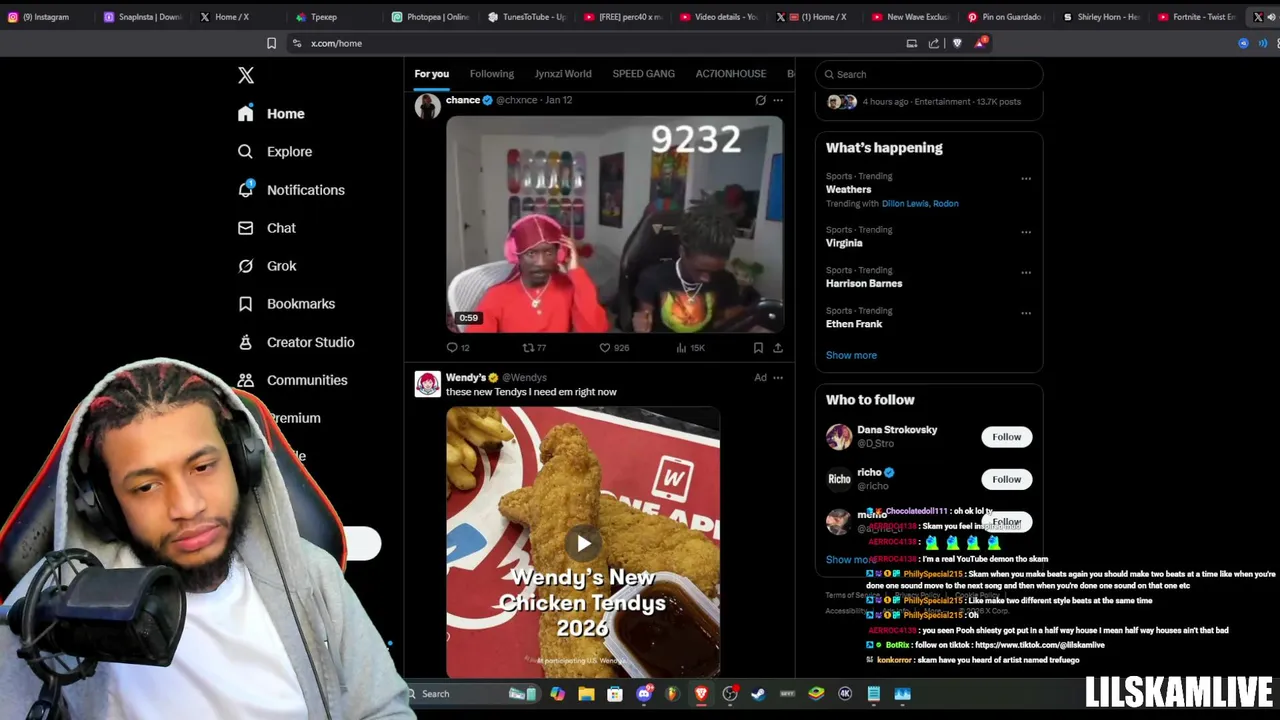Switch to the For you tab
1280x720 pixels.
pyautogui.click(x=432, y=74)
